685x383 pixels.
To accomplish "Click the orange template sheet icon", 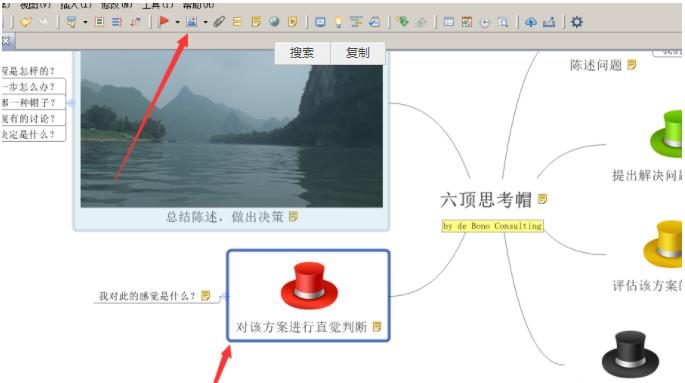I will click(467, 22).
